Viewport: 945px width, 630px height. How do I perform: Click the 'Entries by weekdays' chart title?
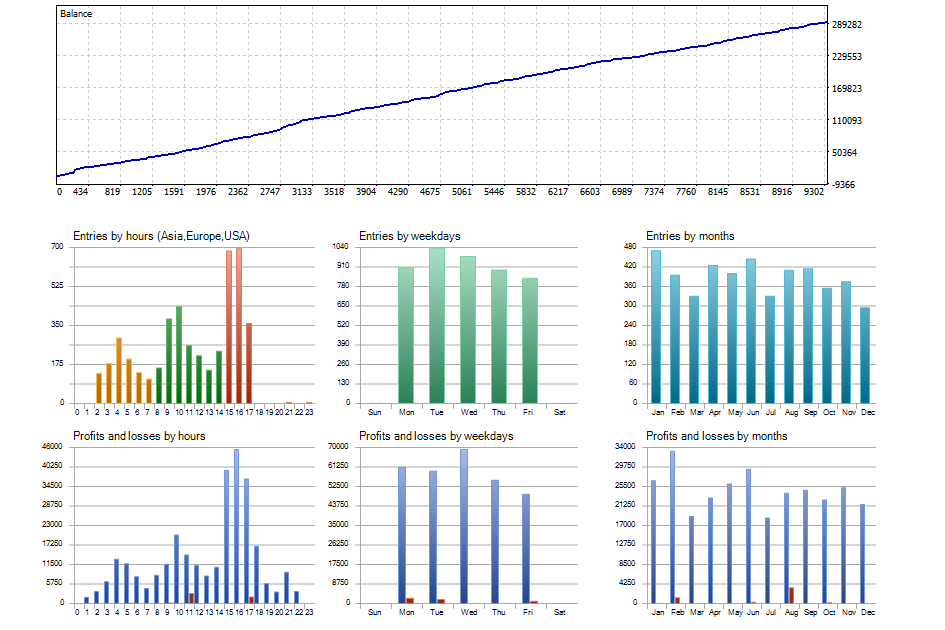(x=410, y=236)
